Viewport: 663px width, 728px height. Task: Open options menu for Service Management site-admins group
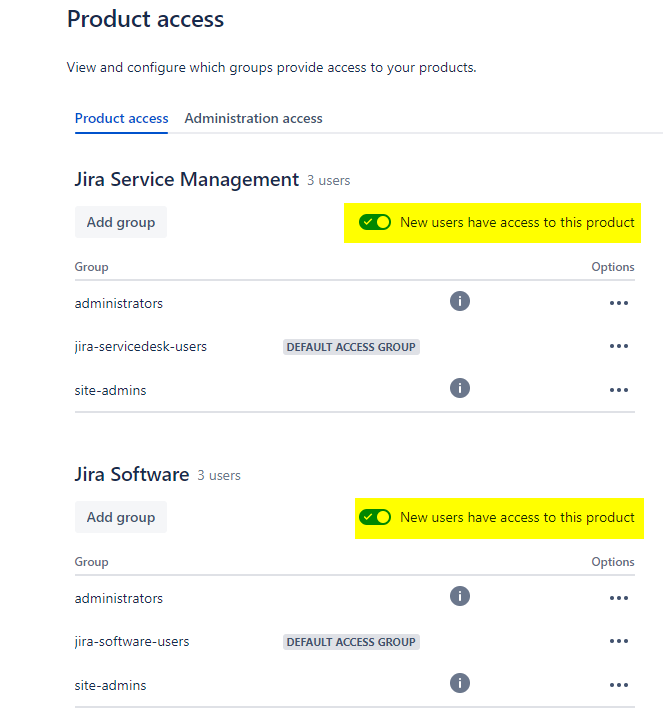(x=619, y=390)
